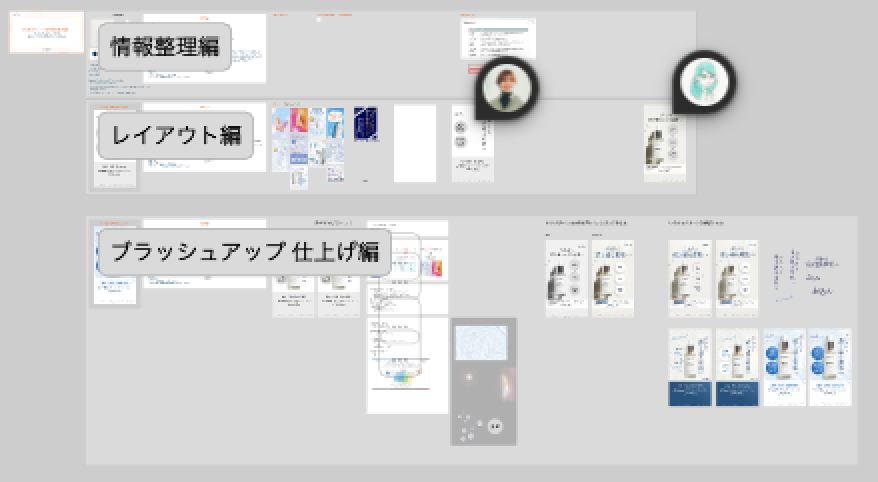This screenshot has height=482, width=878.
Task: Select the handwritten sketch notes beside the bottle designs
Action: (806, 274)
